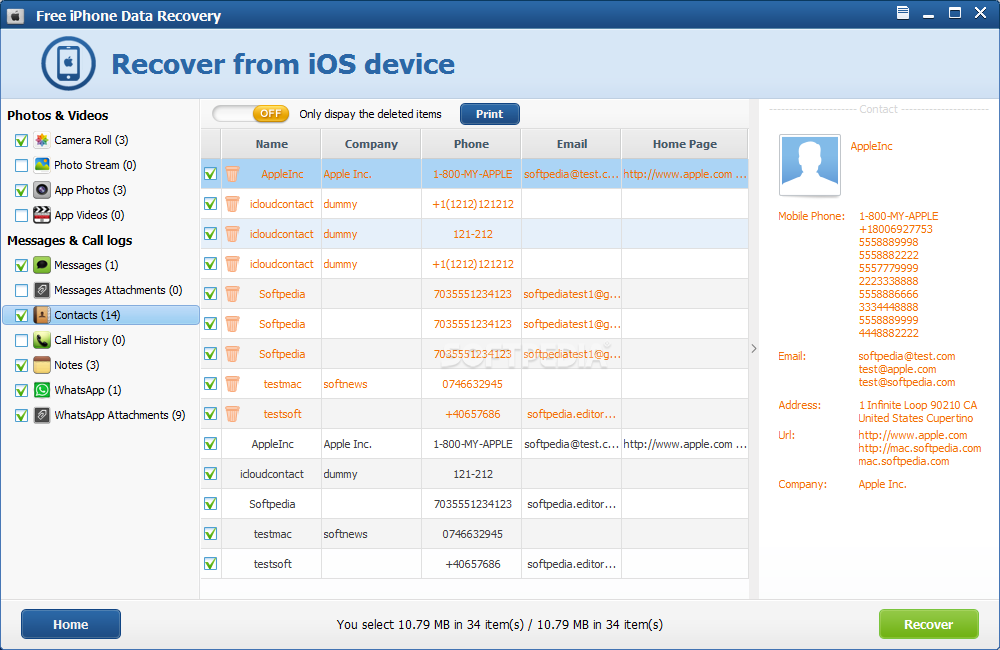Uncheck the Contacts category checkbox
Image resolution: width=1000 pixels, height=650 pixels.
click(x=21, y=315)
